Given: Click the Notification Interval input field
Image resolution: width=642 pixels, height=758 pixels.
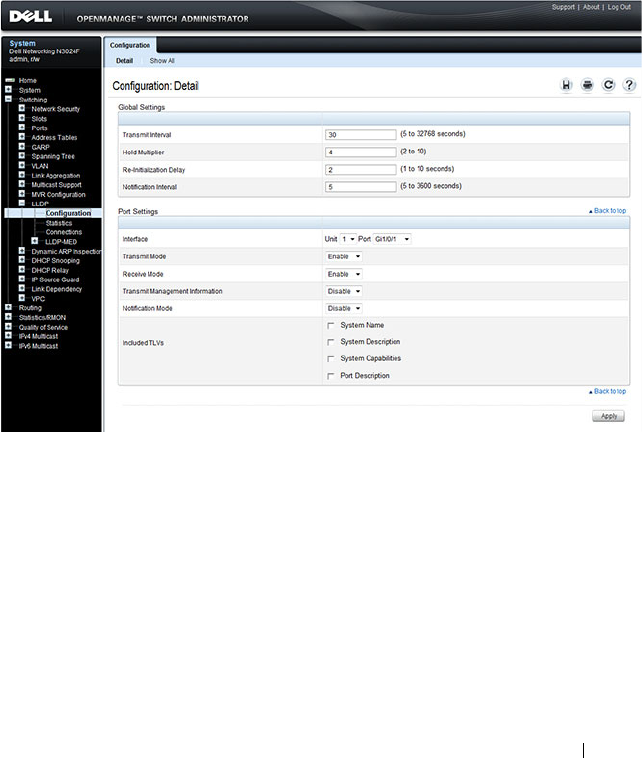Looking at the screenshot, I should 361,187.
